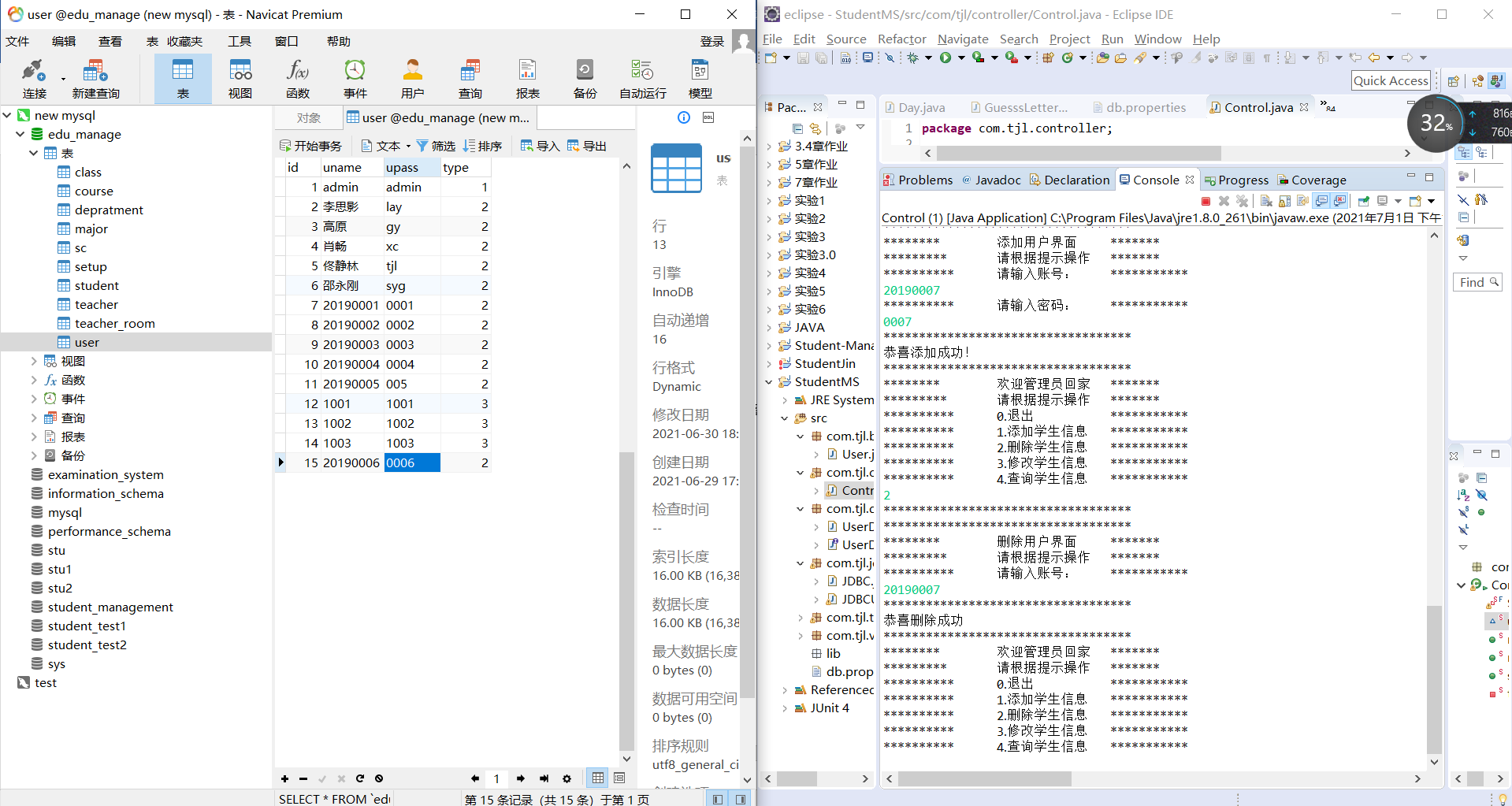1512x806 pixels.
Task: Click the 开始事务 begin transaction button
Action: point(310,146)
